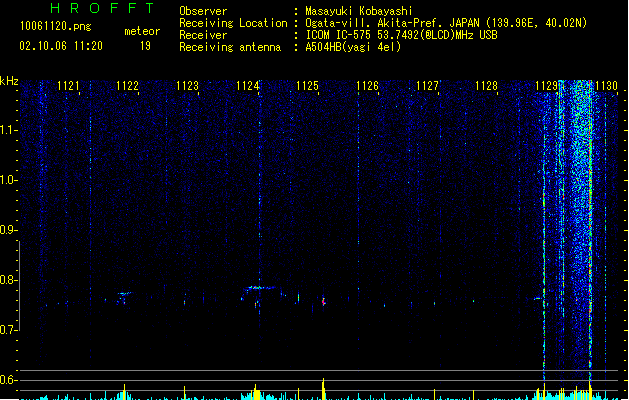Image resolution: width=629 pixels, height=400 pixels.
Task: Click the 1128 time marker
Action: (486, 86)
